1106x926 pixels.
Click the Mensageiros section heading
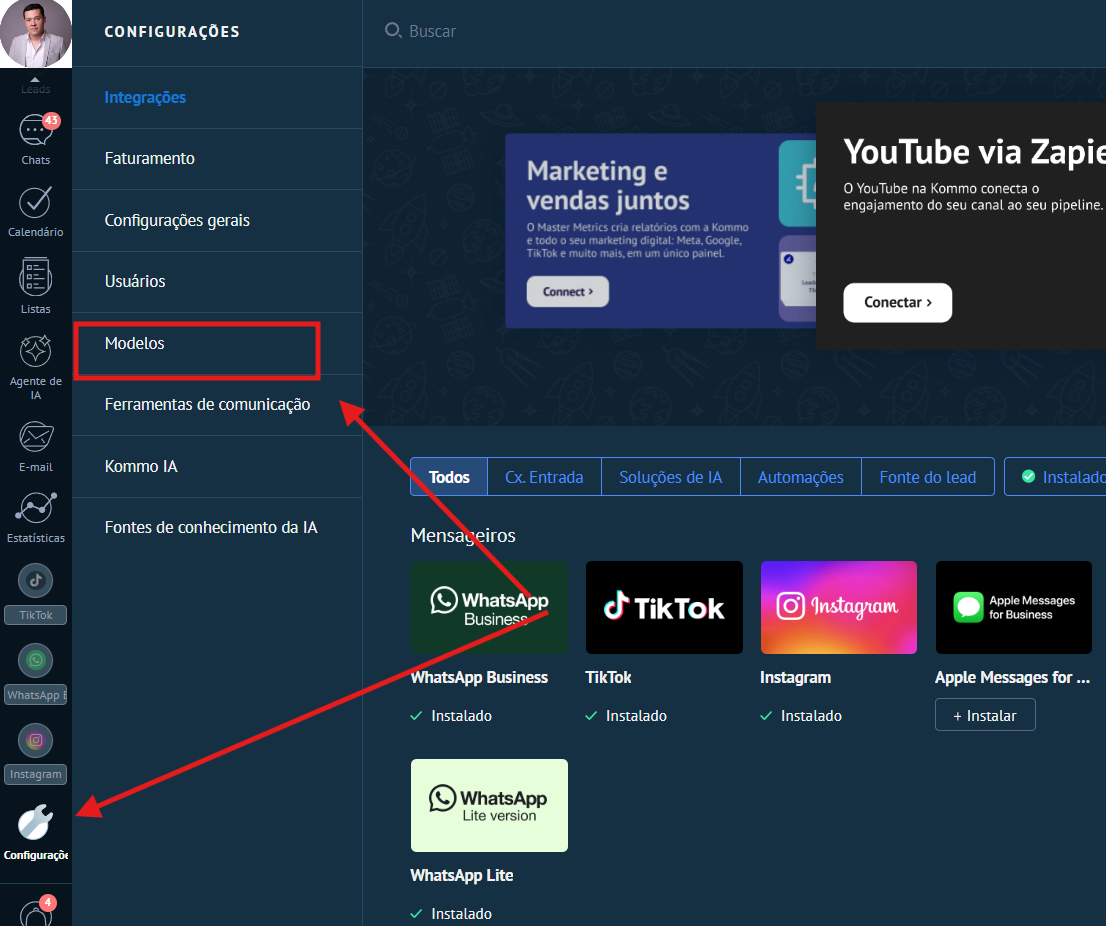click(463, 535)
